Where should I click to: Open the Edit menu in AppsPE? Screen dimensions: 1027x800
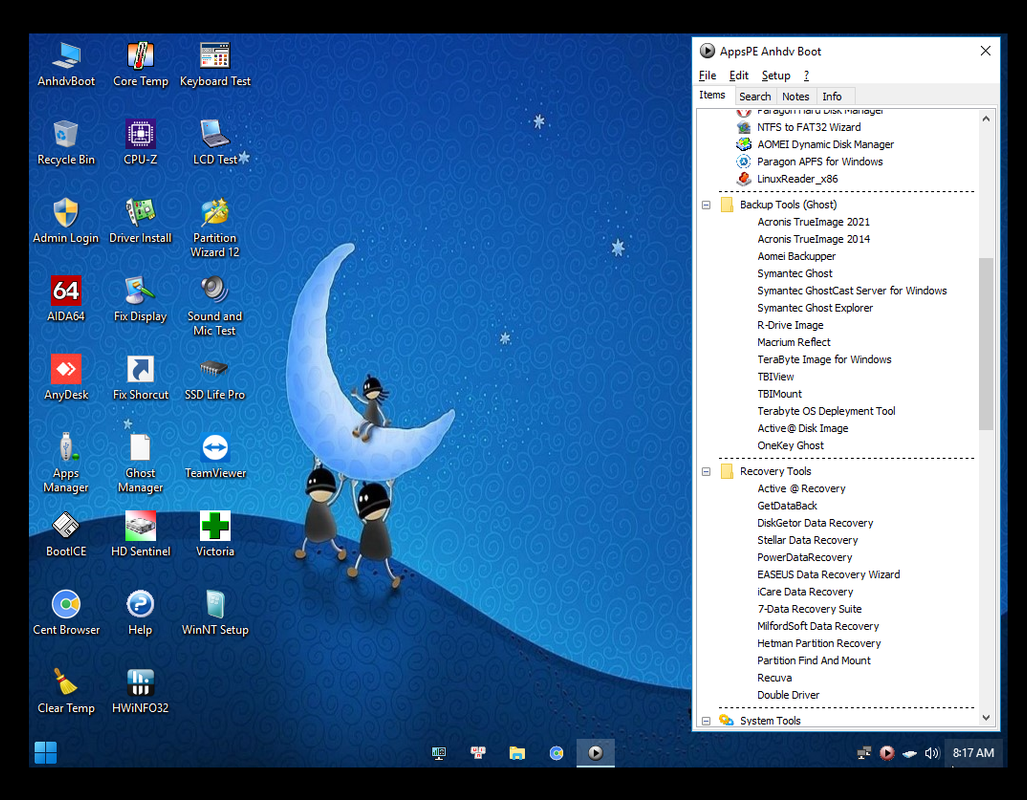739,76
